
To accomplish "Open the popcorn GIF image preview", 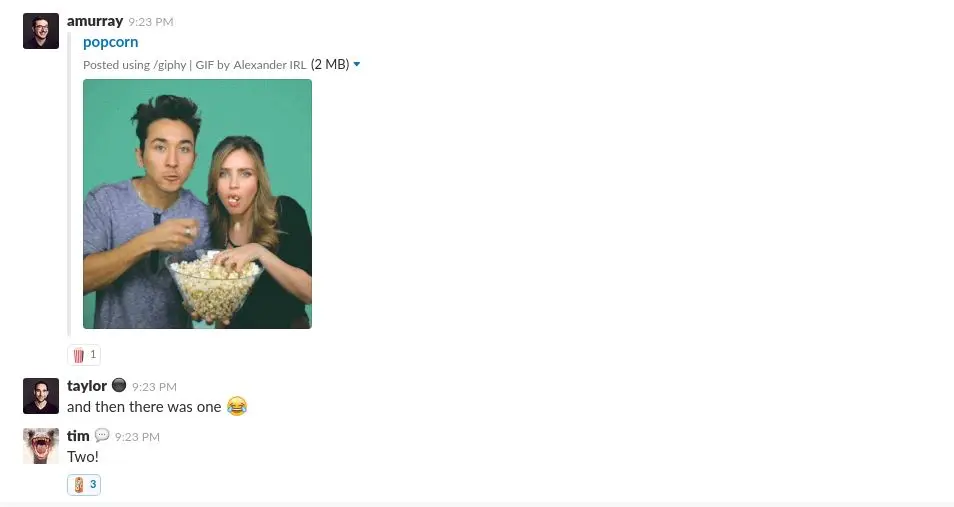I will pyautogui.click(x=198, y=204).
